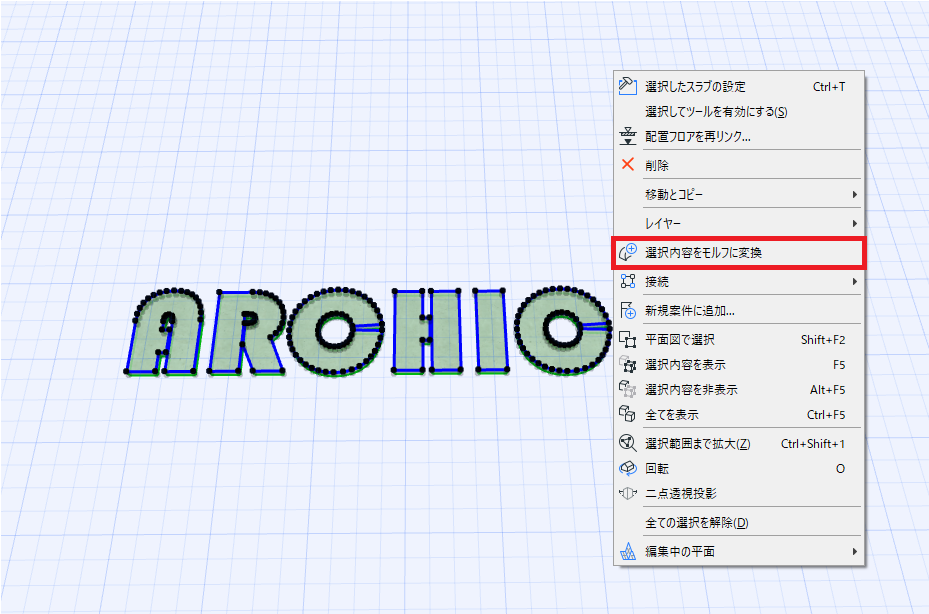Click the show selection icon beside 選択内容を表示
Screen dimensions: 929x614
tap(627, 364)
